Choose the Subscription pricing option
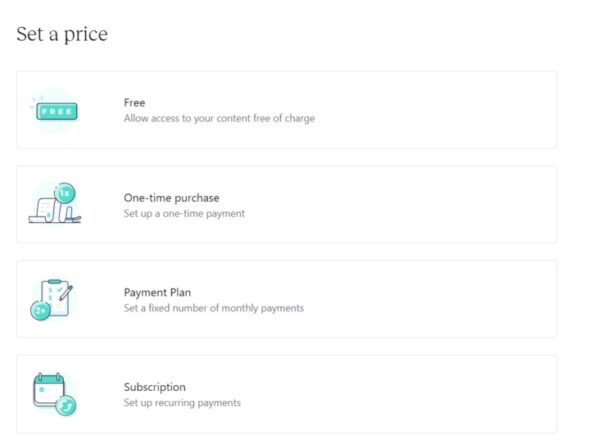This screenshot has height=441, width=590. [x=287, y=394]
